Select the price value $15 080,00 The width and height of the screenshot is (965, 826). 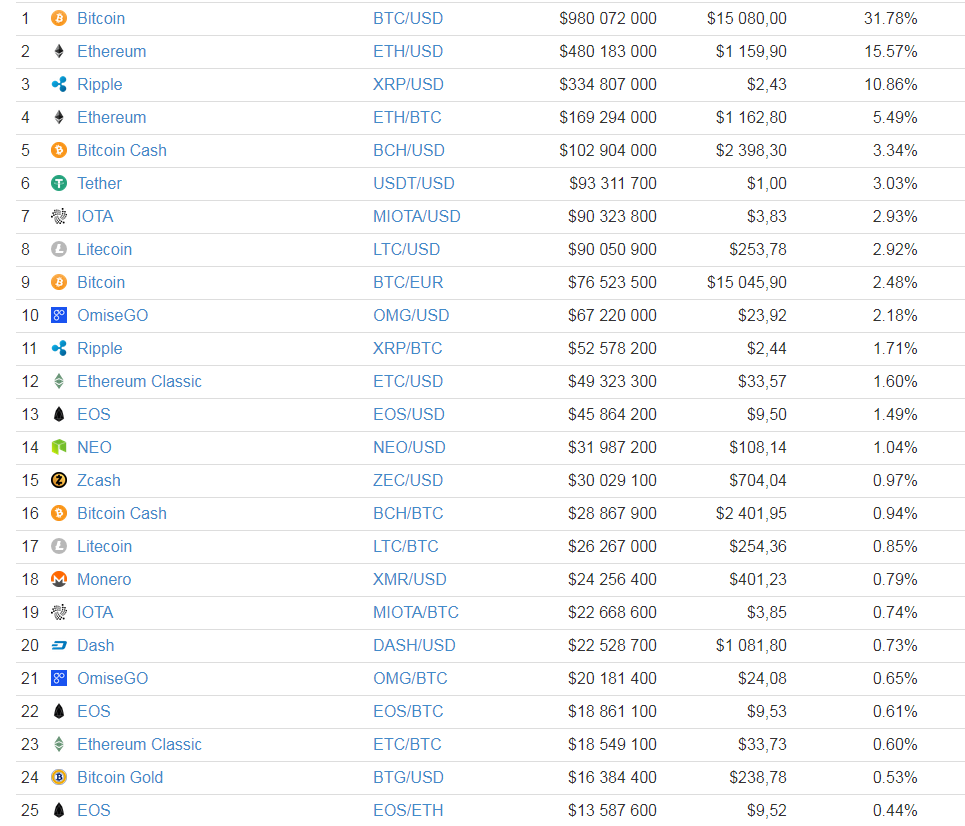(747, 18)
